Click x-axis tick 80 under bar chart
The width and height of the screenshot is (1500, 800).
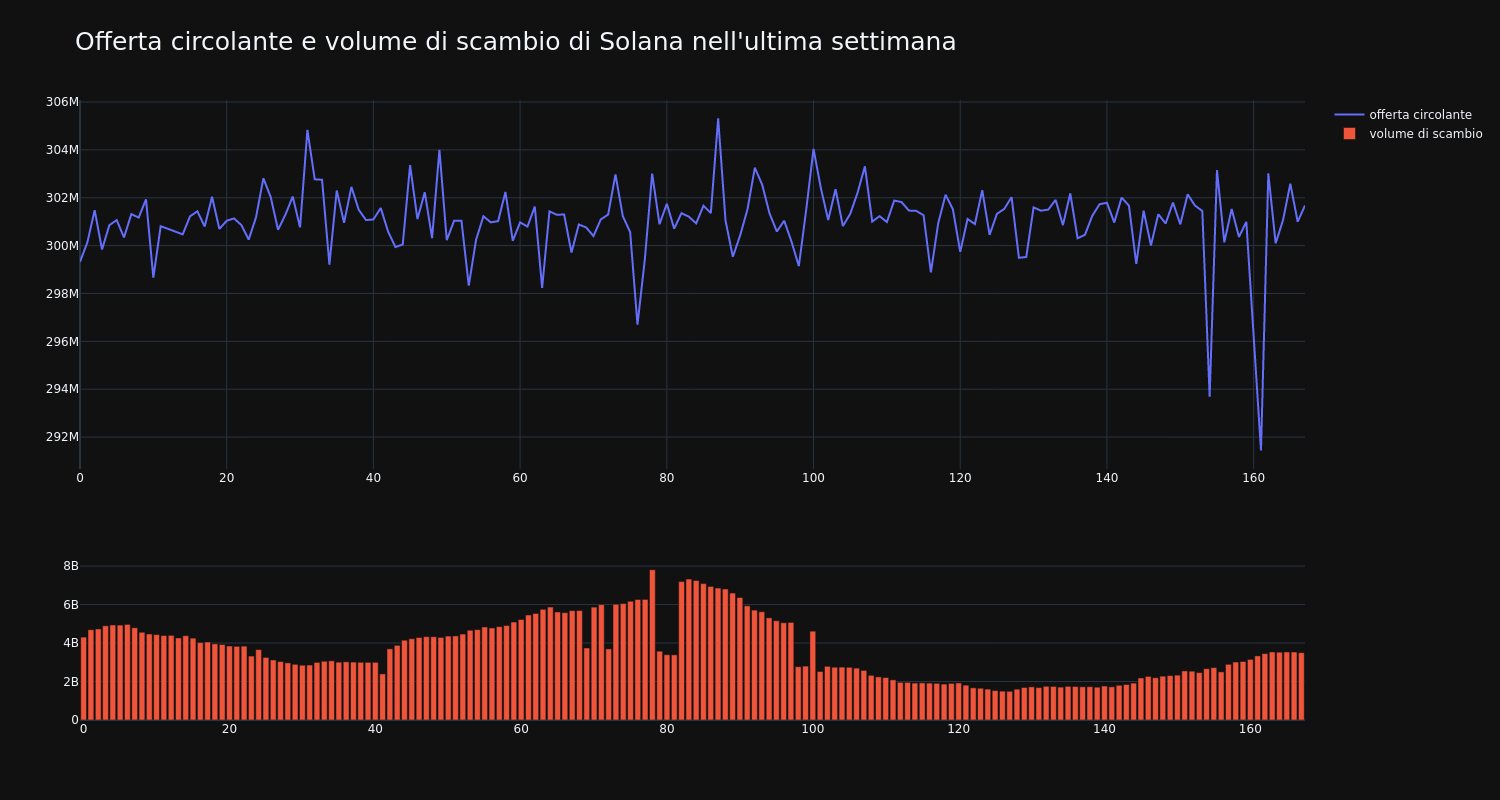click(667, 730)
